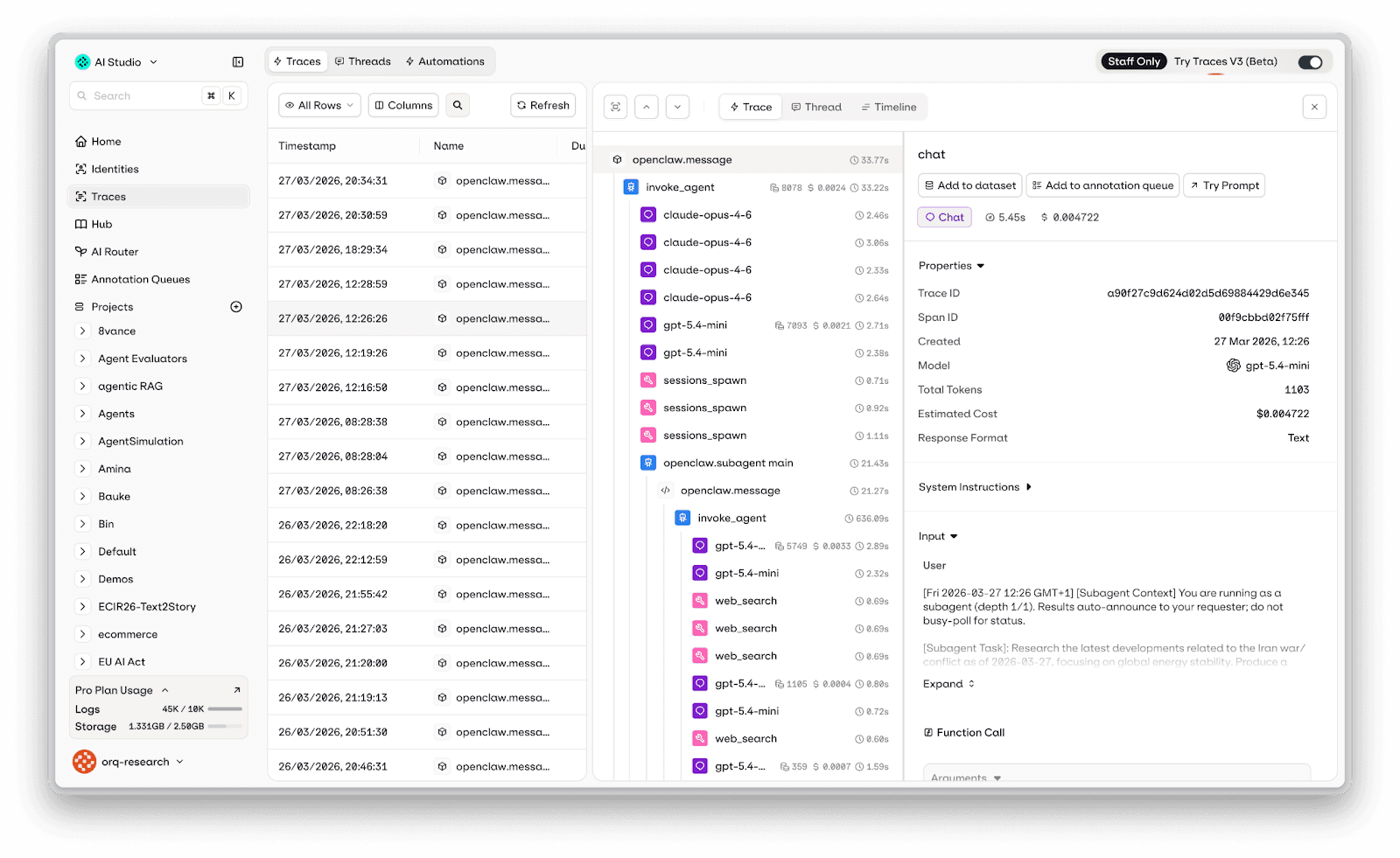Screen dimensions: 1400x858
Task: Go to previous trace up arrow
Action: pyautogui.click(x=647, y=107)
